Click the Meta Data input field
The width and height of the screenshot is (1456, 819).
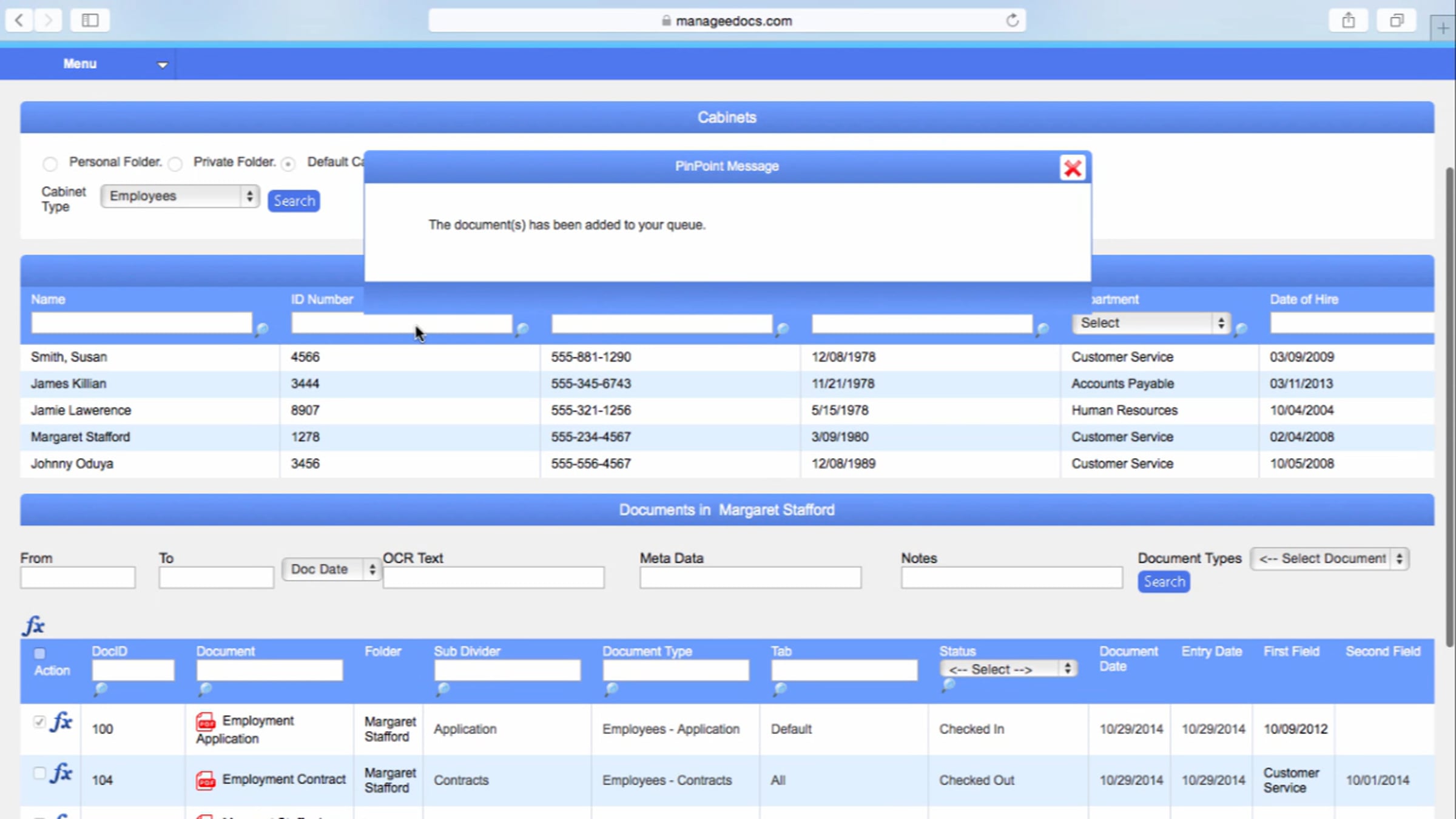(750, 578)
